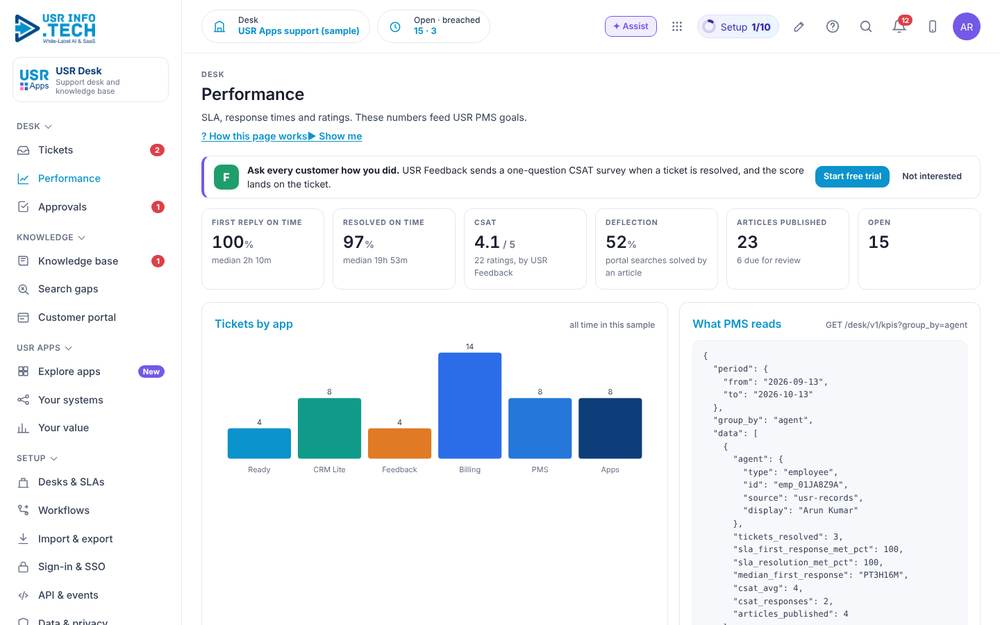Click the pencil edit icon in header
1000x625 pixels.
tap(798, 27)
